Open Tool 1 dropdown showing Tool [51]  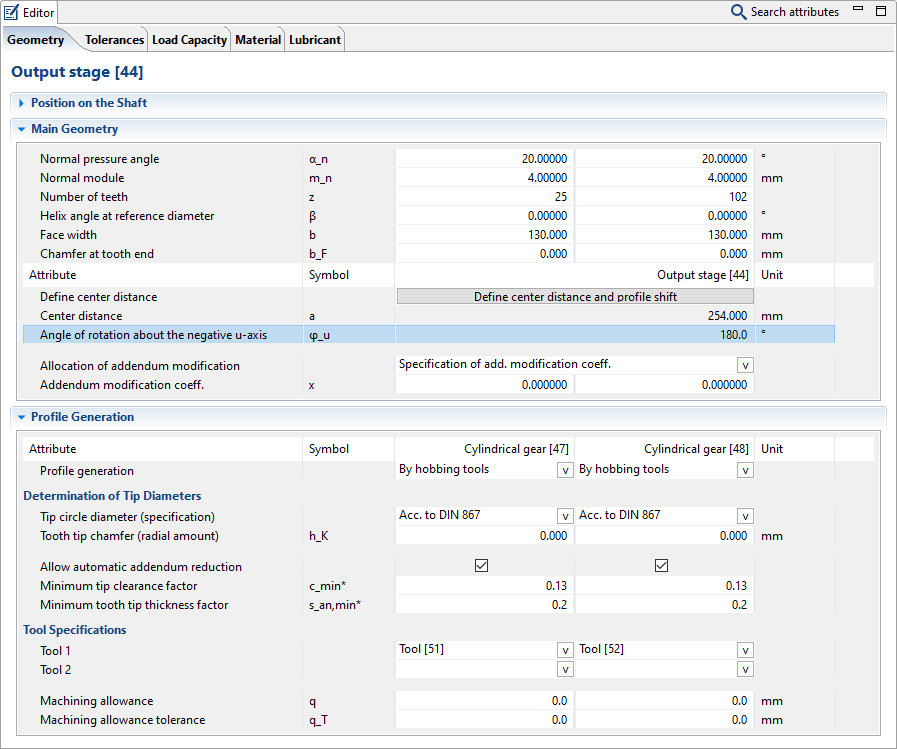[565, 650]
